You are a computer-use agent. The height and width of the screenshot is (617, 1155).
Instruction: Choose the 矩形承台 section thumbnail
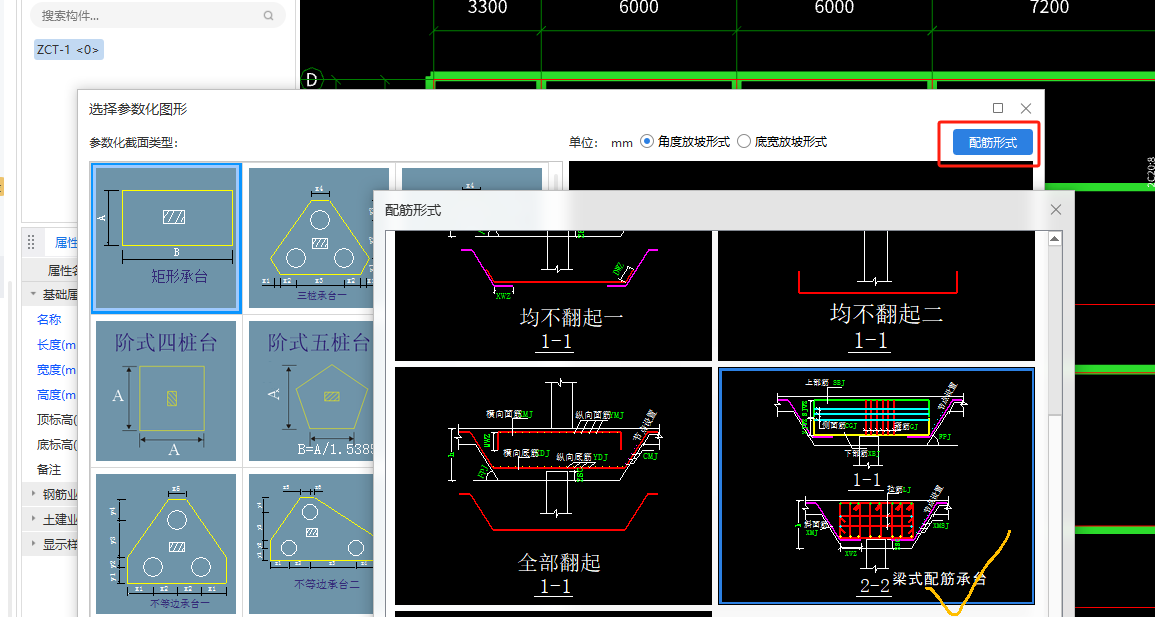pyautogui.click(x=166, y=238)
